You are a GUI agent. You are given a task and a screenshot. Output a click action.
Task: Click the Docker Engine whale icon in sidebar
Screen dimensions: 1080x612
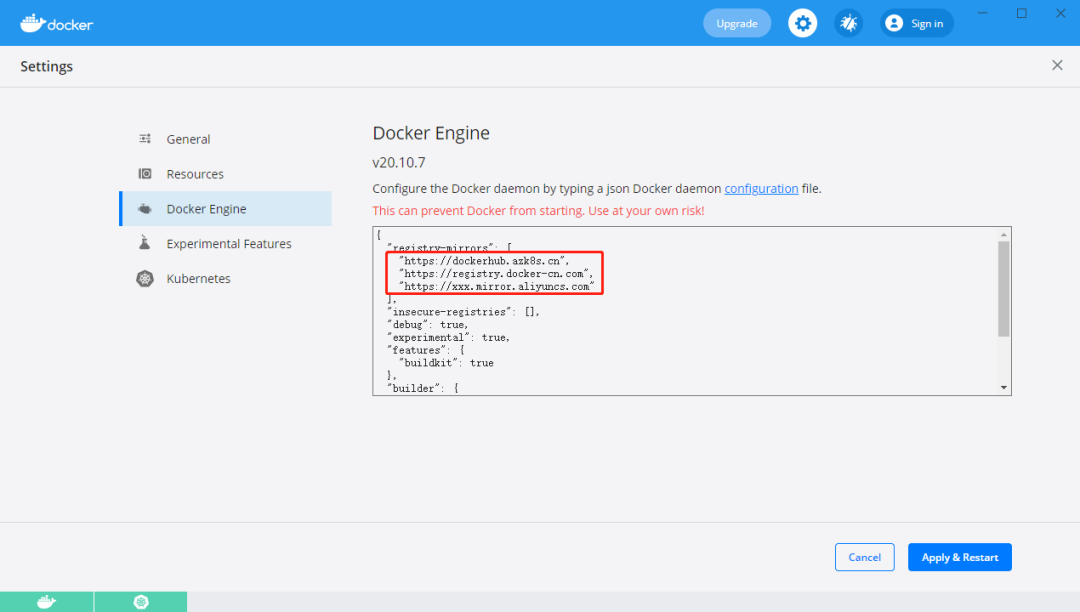(x=145, y=209)
